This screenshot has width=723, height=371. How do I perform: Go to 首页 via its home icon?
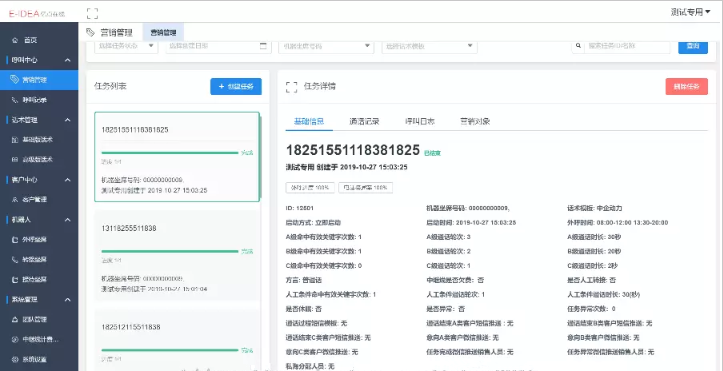coord(16,40)
